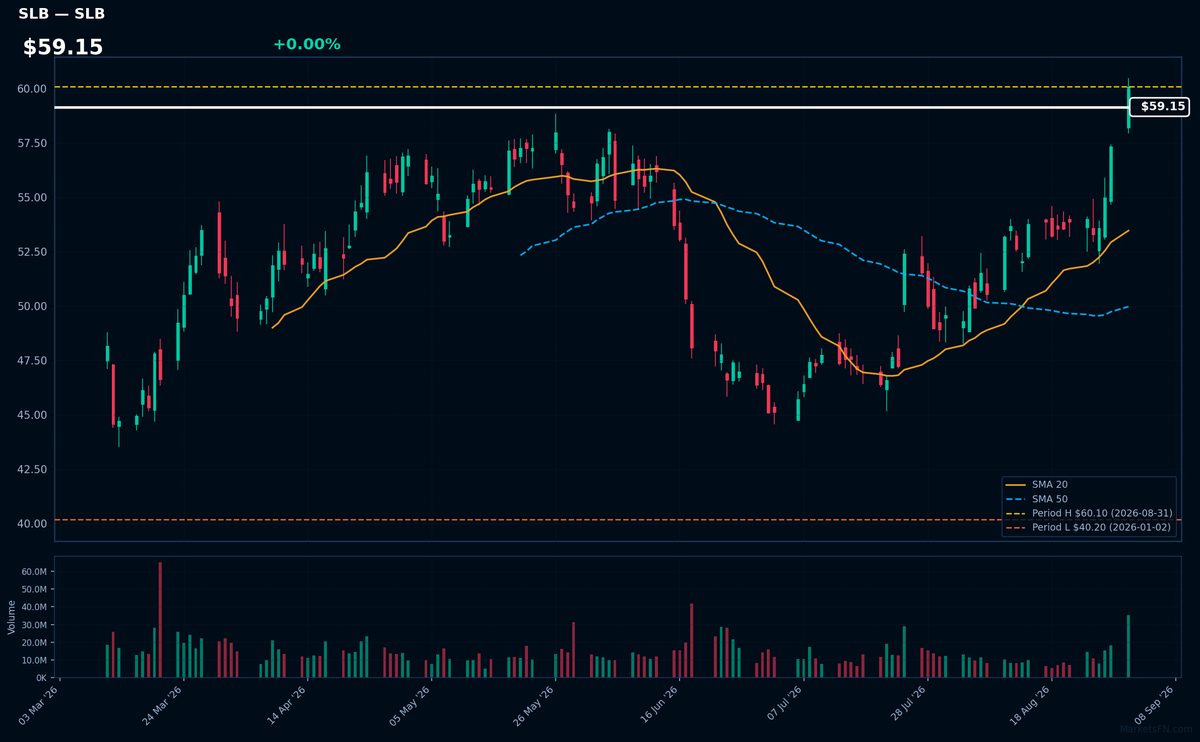1200x742 pixels.
Task: Click Period L $40.20 legend entry
Action: [x=1088, y=527]
